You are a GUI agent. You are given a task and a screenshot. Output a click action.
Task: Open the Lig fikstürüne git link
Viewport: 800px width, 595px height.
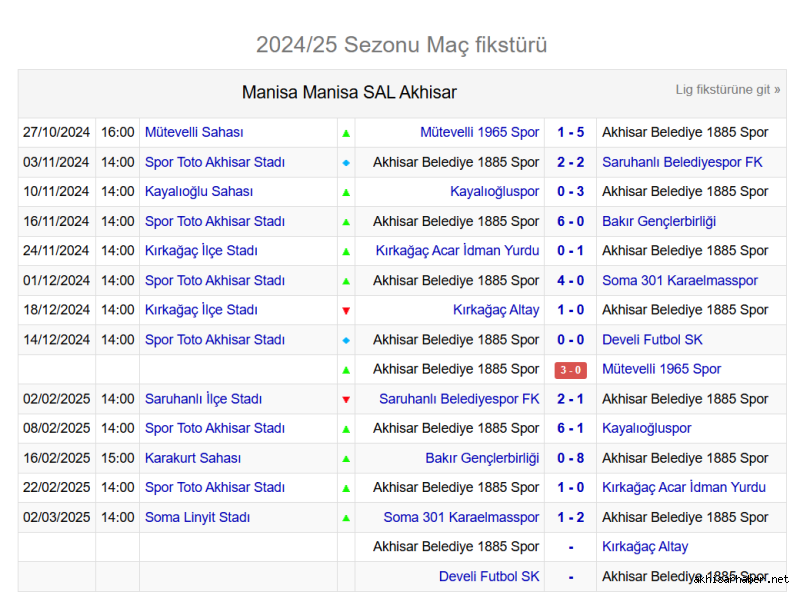[x=727, y=89]
